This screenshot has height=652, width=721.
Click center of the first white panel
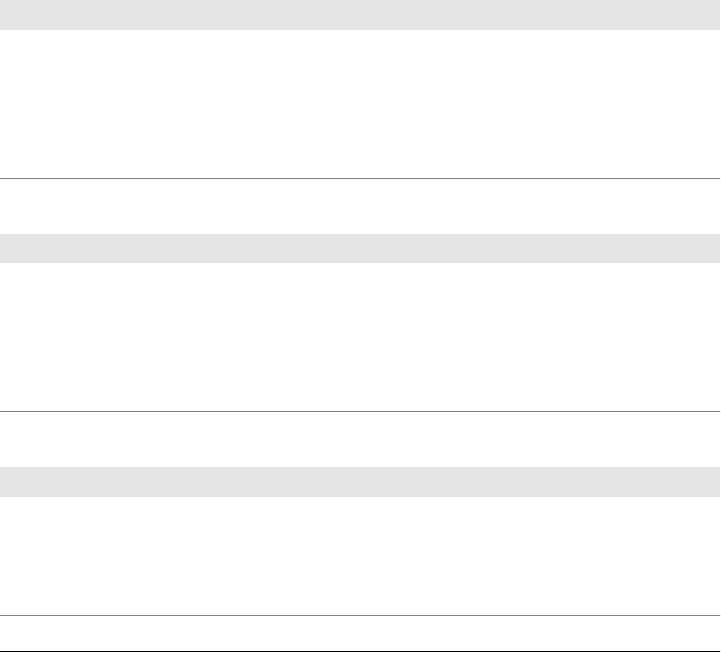360,103
